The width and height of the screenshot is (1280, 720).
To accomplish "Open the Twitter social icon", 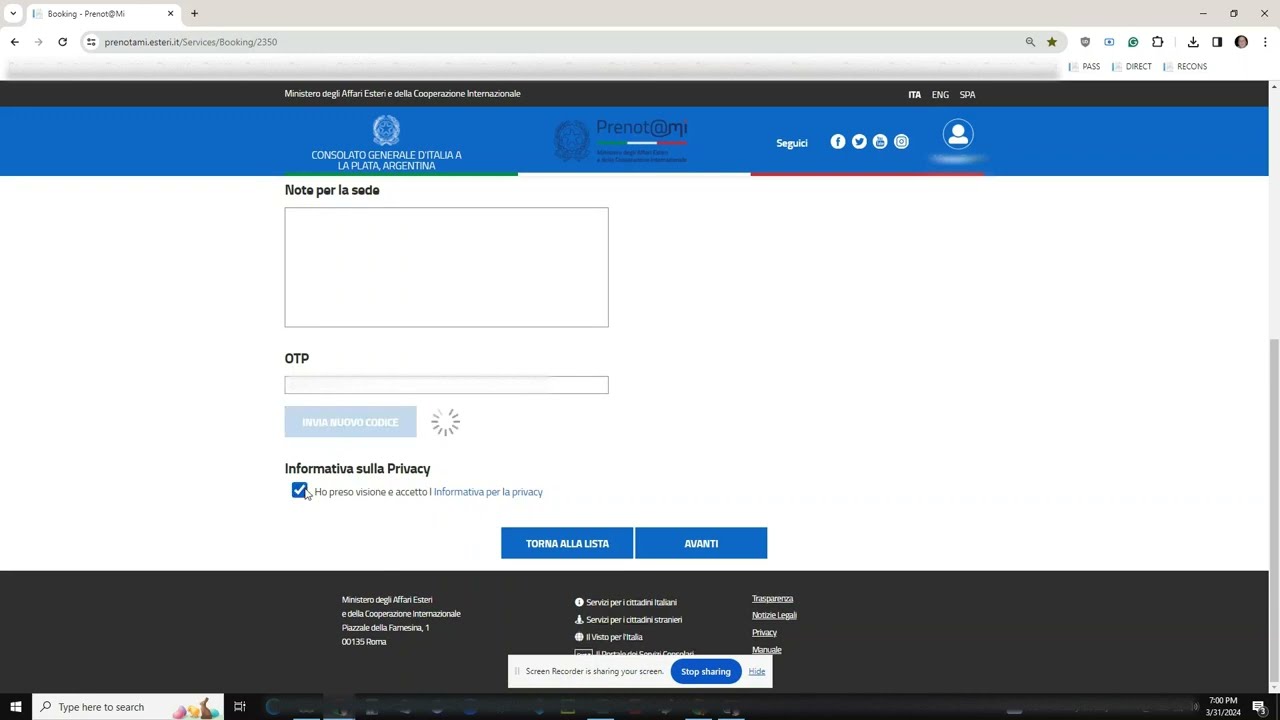I will tap(859, 142).
